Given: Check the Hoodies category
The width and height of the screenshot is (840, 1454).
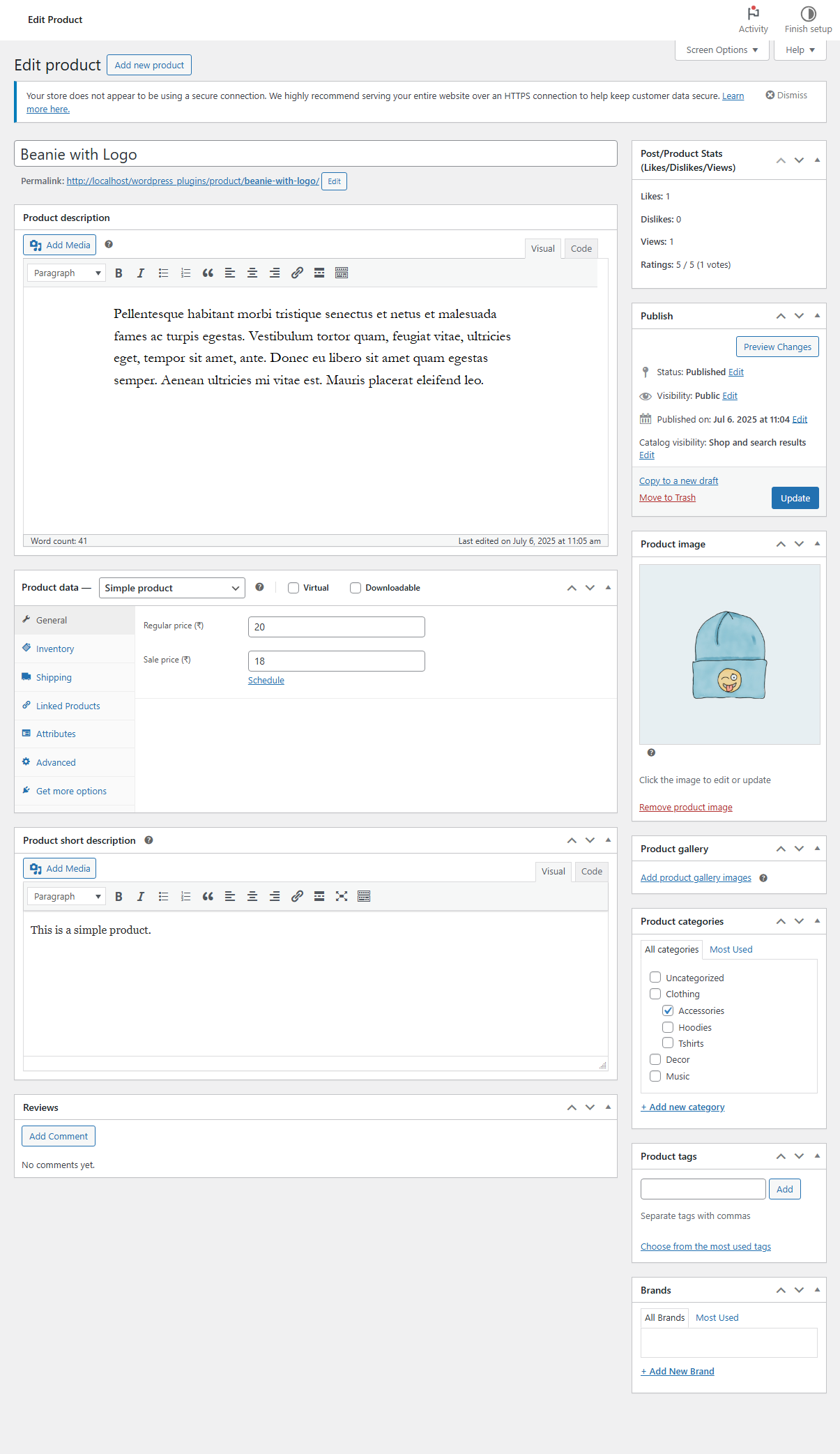Looking at the screenshot, I should (x=668, y=1027).
